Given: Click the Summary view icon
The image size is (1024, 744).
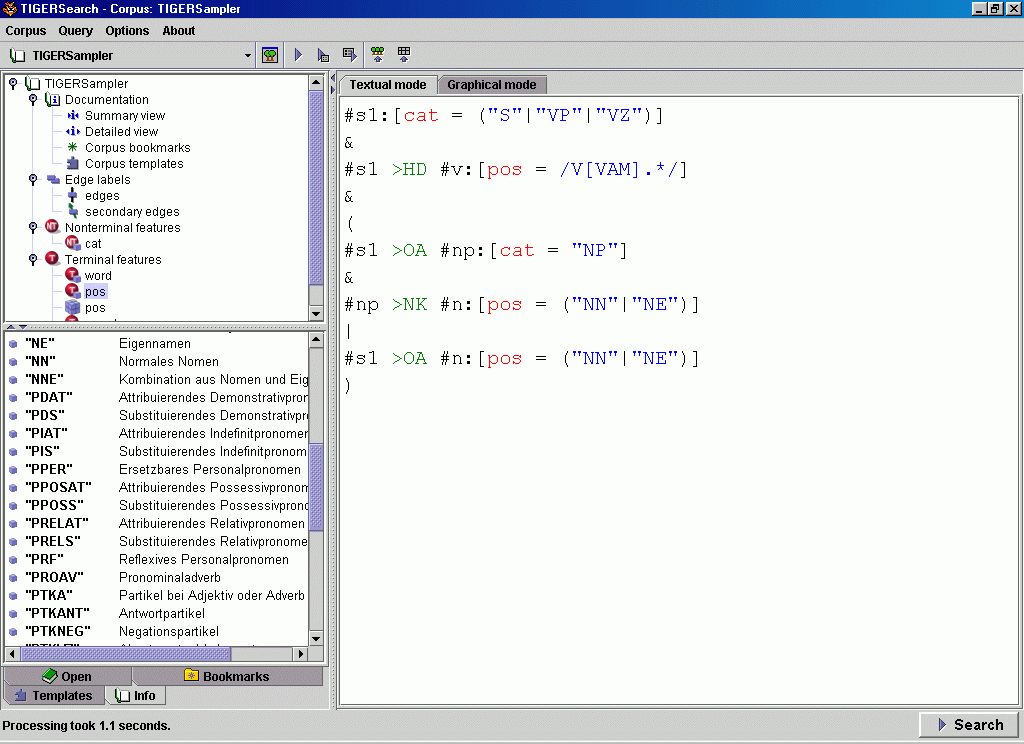Looking at the screenshot, I should click(72, 116).
